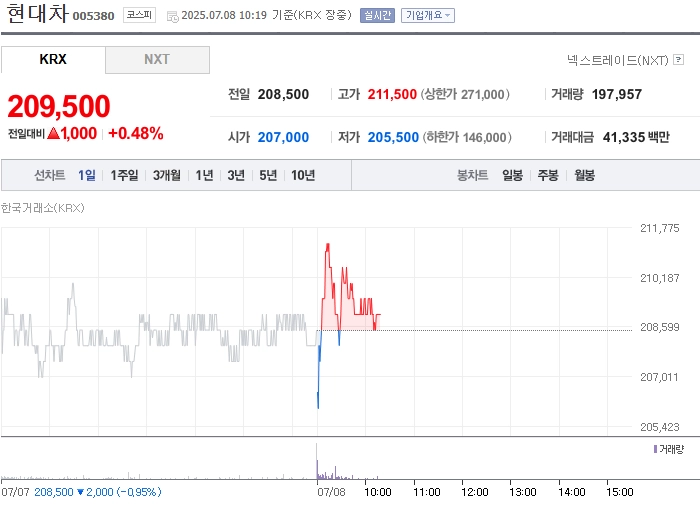Click the current price 209,500
Image resolution: width=700 pixels, height=515 pixels.
pyautogui.click(x=58, y=106)
